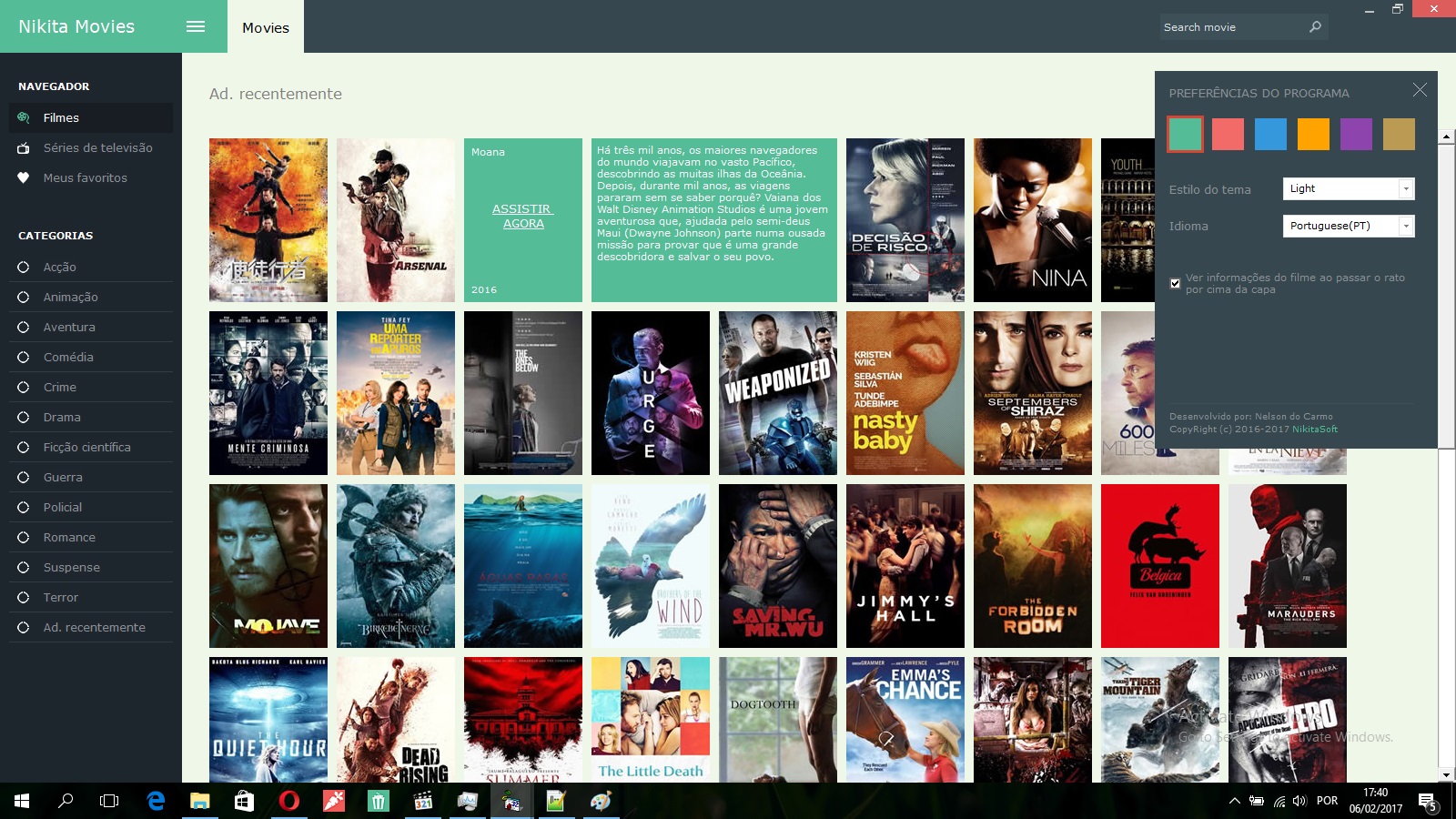Select Ad. recentemente in the categories list
The image size is (1456, 819).
[x=91, y=627]
